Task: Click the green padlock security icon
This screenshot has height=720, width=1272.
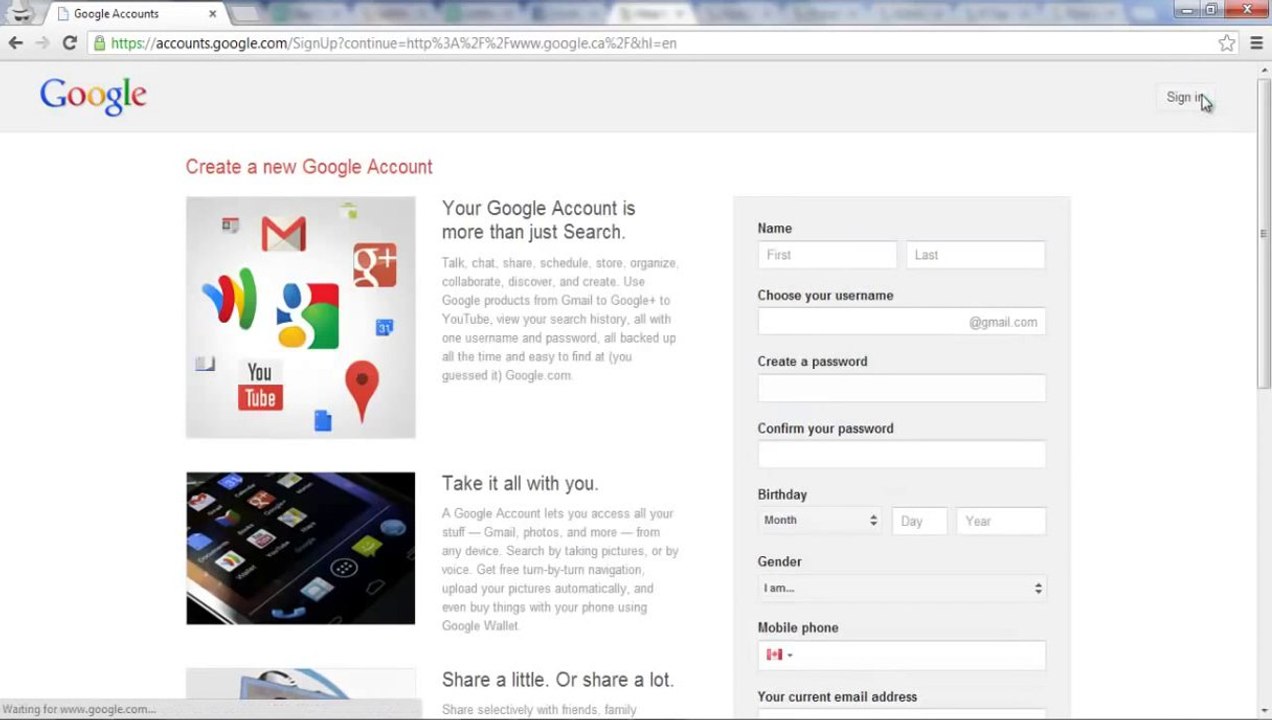Action: pyautogui.click(x=98, y=43)
